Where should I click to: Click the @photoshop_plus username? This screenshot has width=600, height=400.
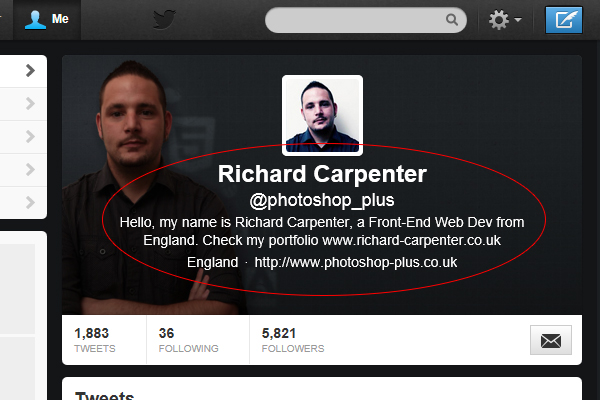tap(322, 200)
